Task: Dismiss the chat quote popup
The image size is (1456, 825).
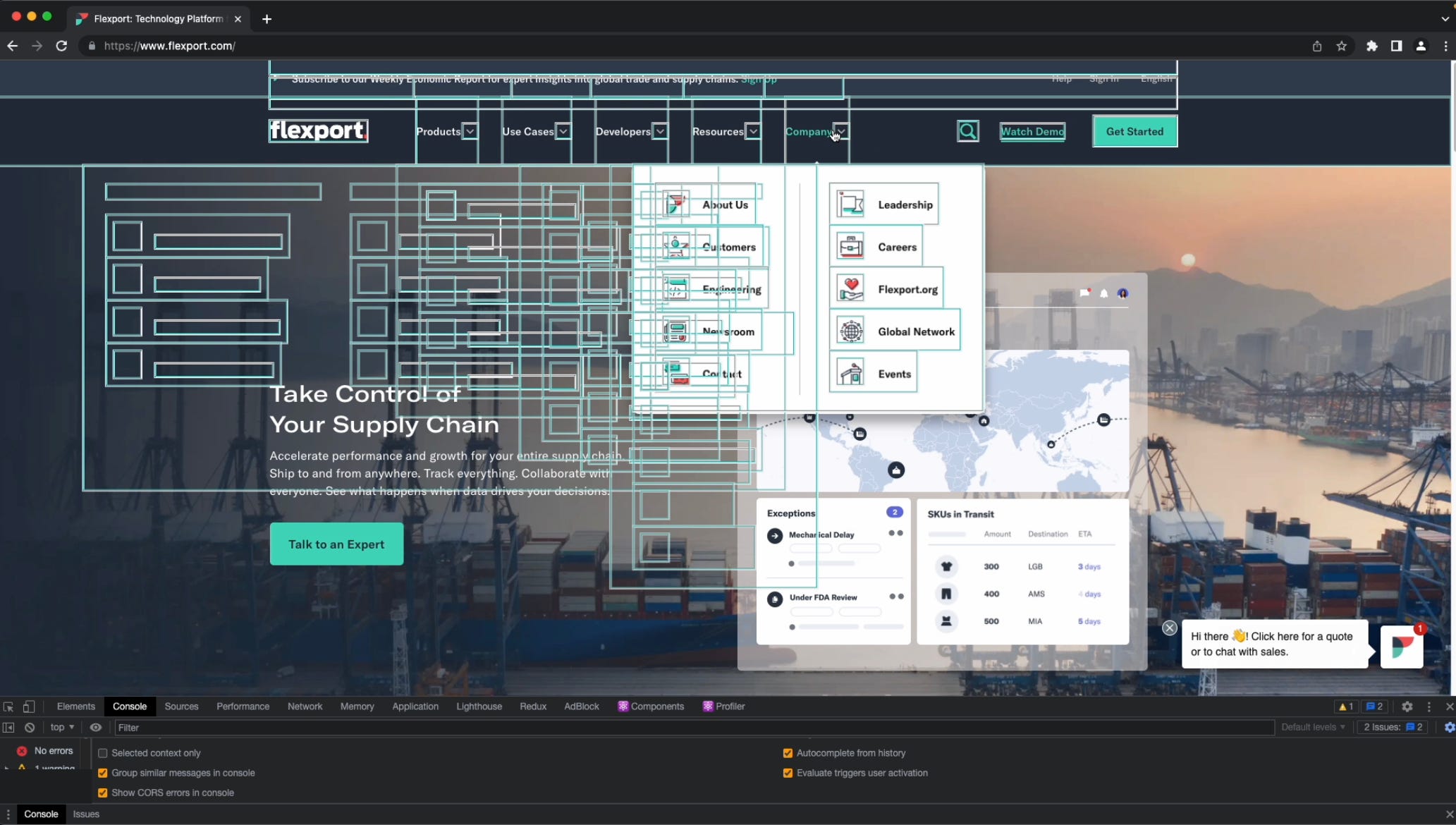Action: [1169, 628]
